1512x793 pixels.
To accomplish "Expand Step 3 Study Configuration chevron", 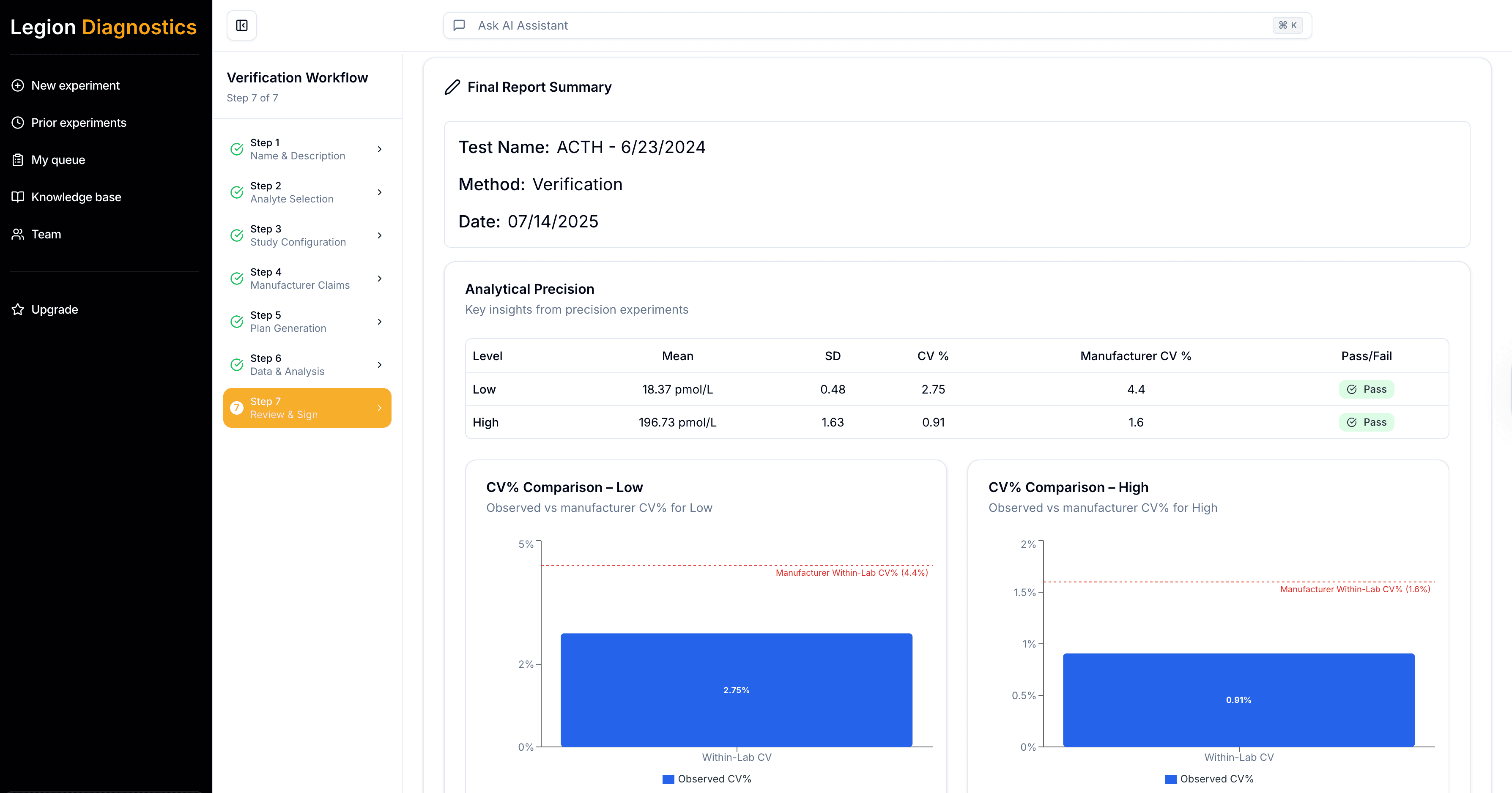I will 380,235.
